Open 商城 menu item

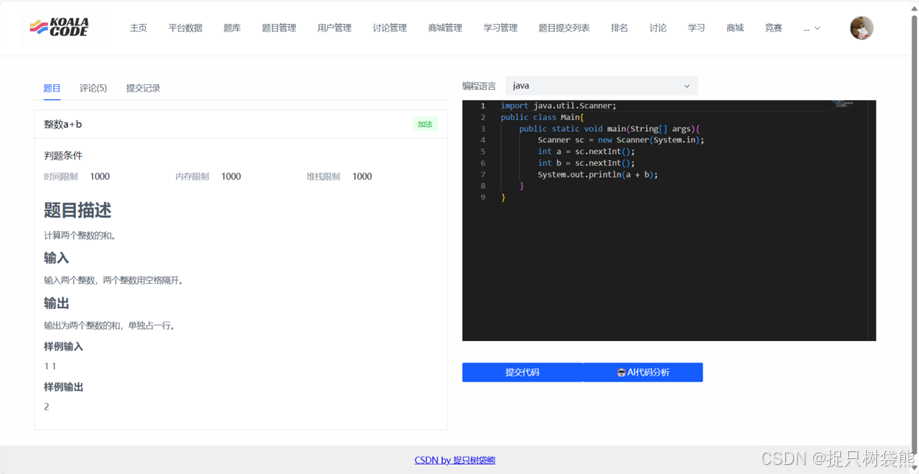pyautogui.click(x=735, y=28)
